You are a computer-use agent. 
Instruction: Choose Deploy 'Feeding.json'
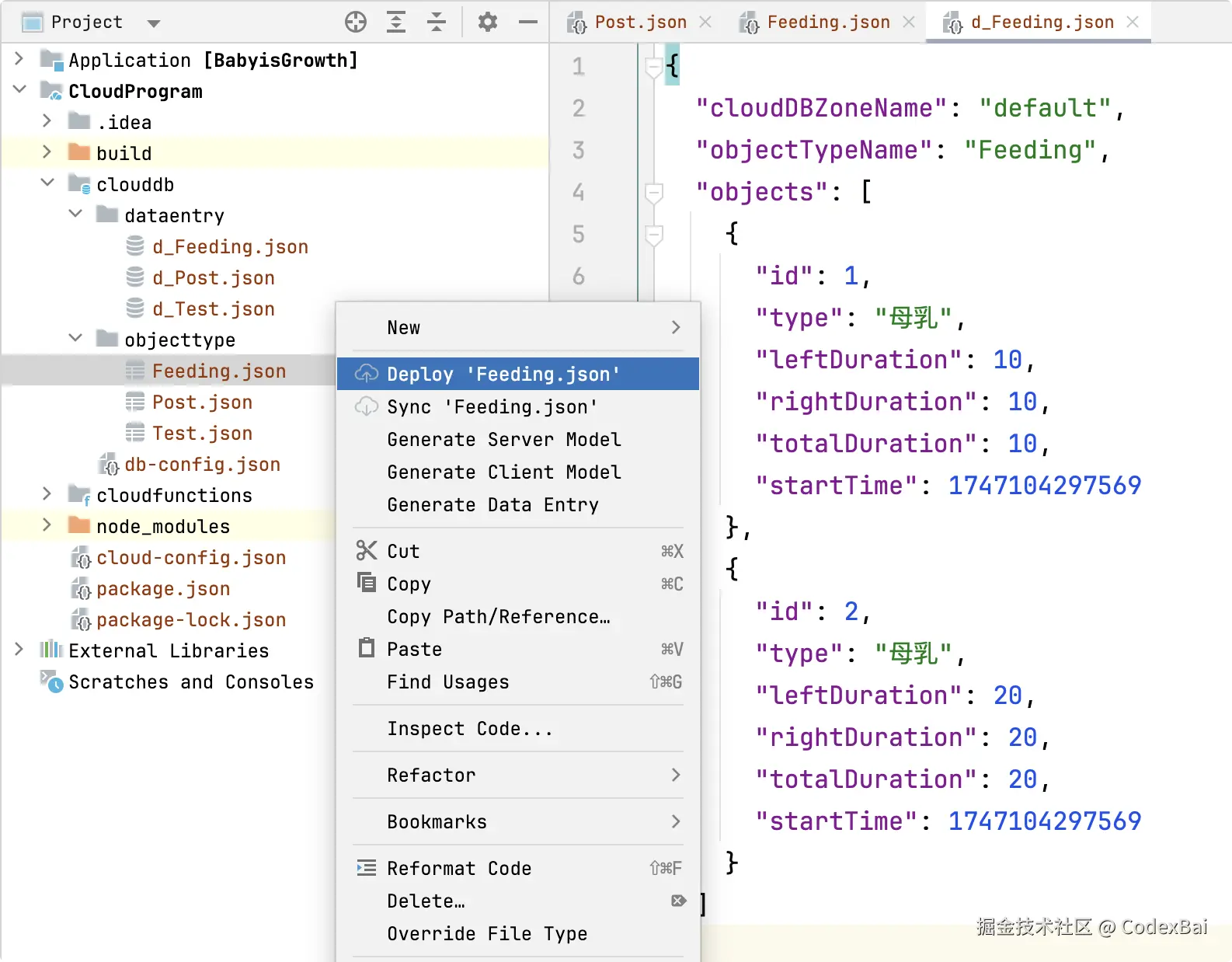(x=518, y=374)
